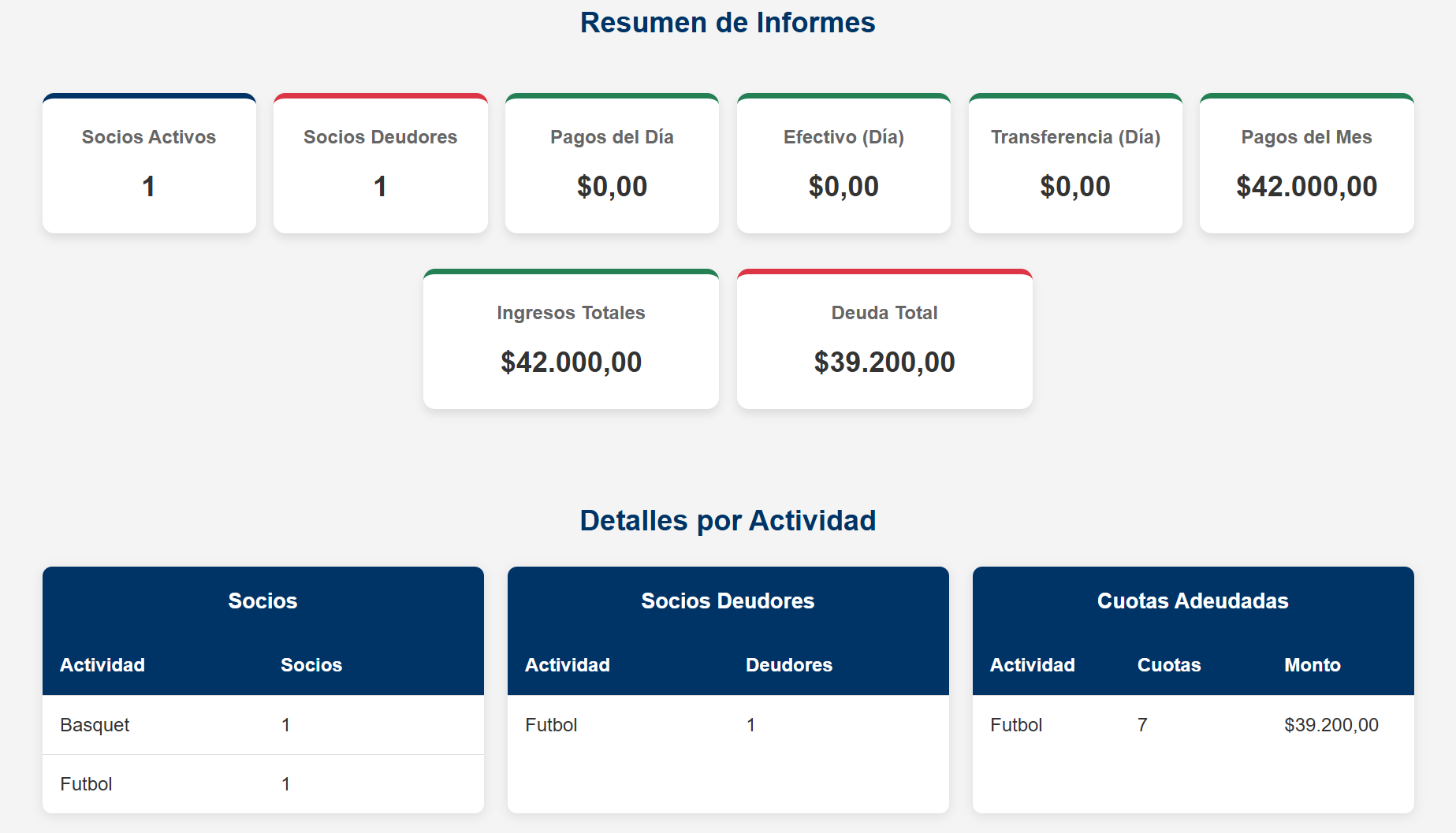Click the Detalles por Actividad heading
Viewport: 1456px width, 833px height.
pos(728,521)
